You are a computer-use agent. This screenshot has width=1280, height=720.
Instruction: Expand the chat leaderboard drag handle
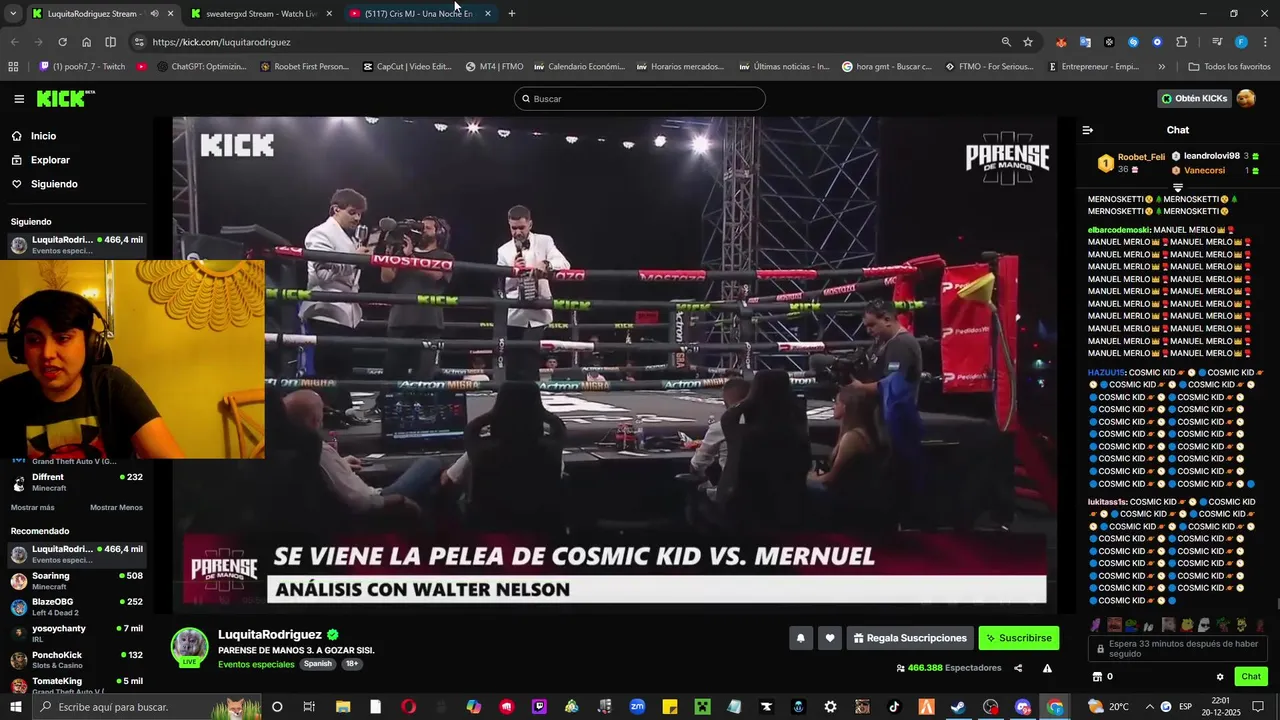click(x=1177, y=187)
